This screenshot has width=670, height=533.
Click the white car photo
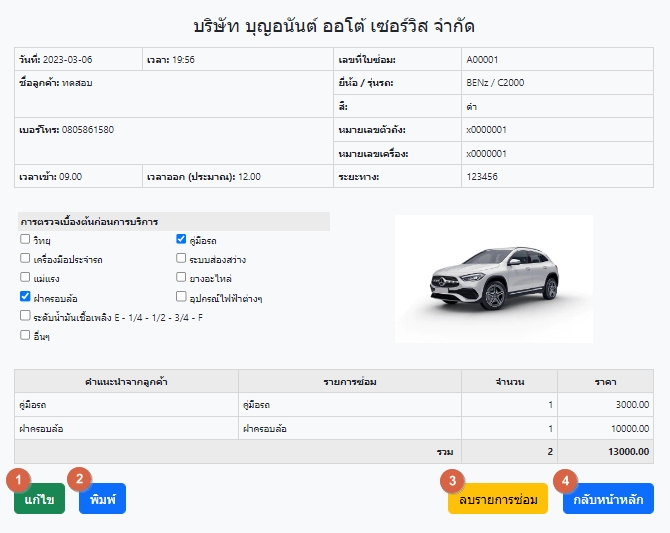493,278
